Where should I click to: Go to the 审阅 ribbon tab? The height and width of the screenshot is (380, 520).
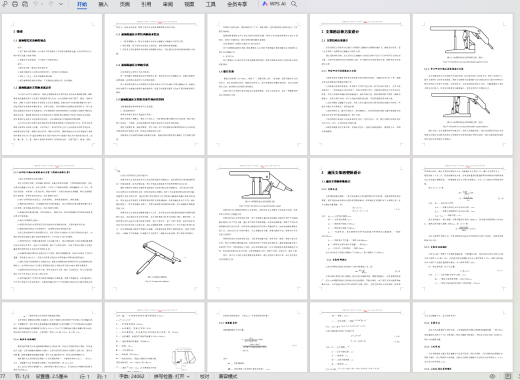[168, 4]
